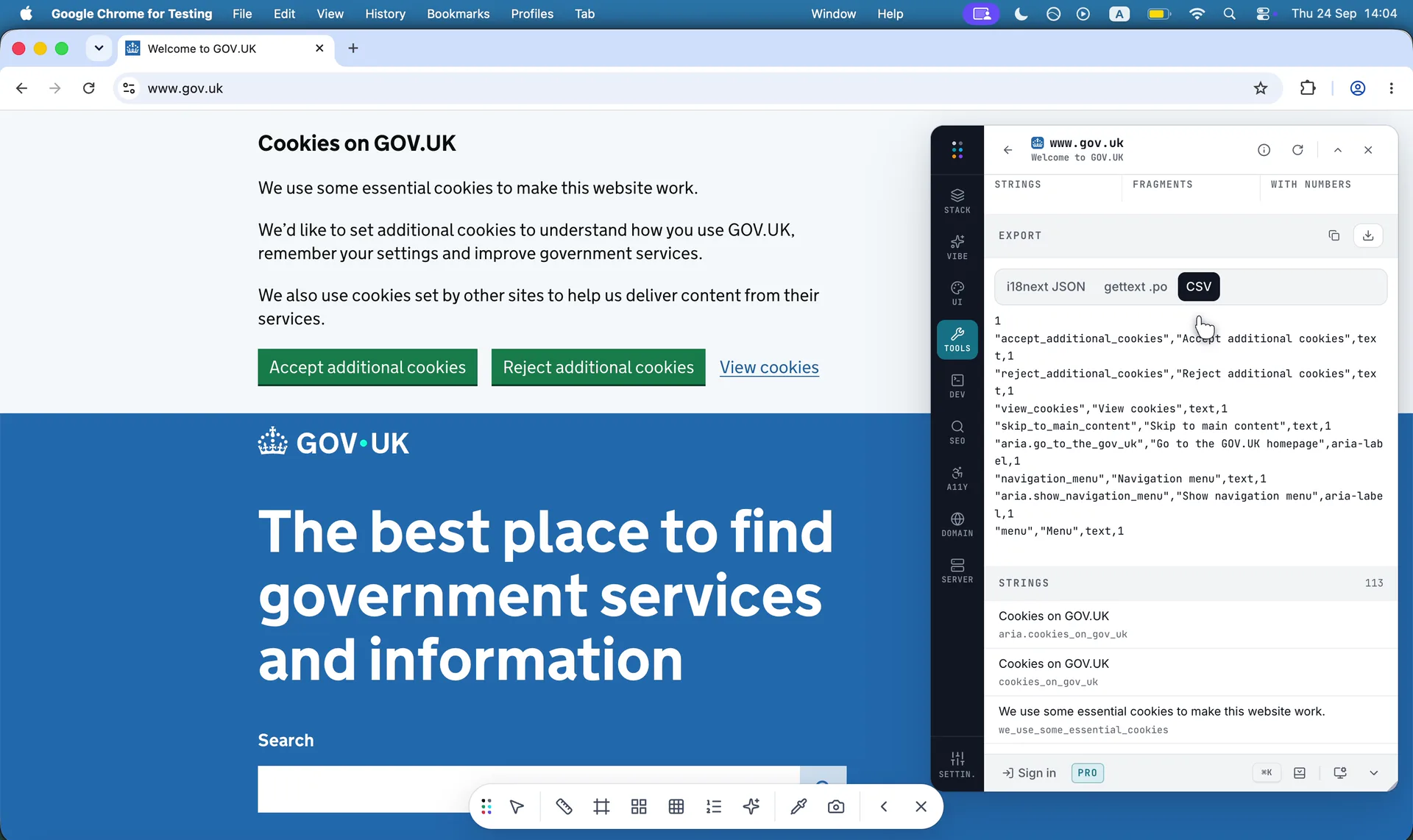The image size is (1413, 840).
Task: Open the extension Settings sliders
Action: 957,765
